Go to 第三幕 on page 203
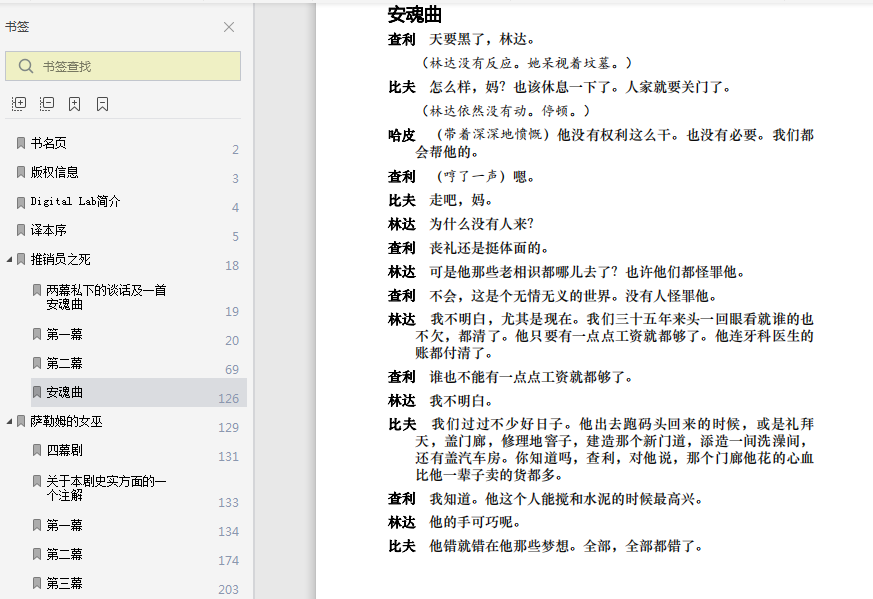The image size is (873, 599). coord(65,583)
